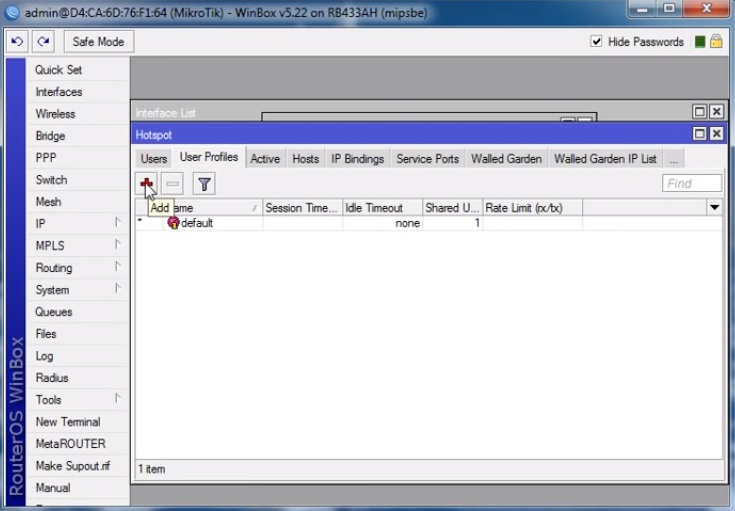Expand the System submenu
735x511 pixels.
pos(118,289)
